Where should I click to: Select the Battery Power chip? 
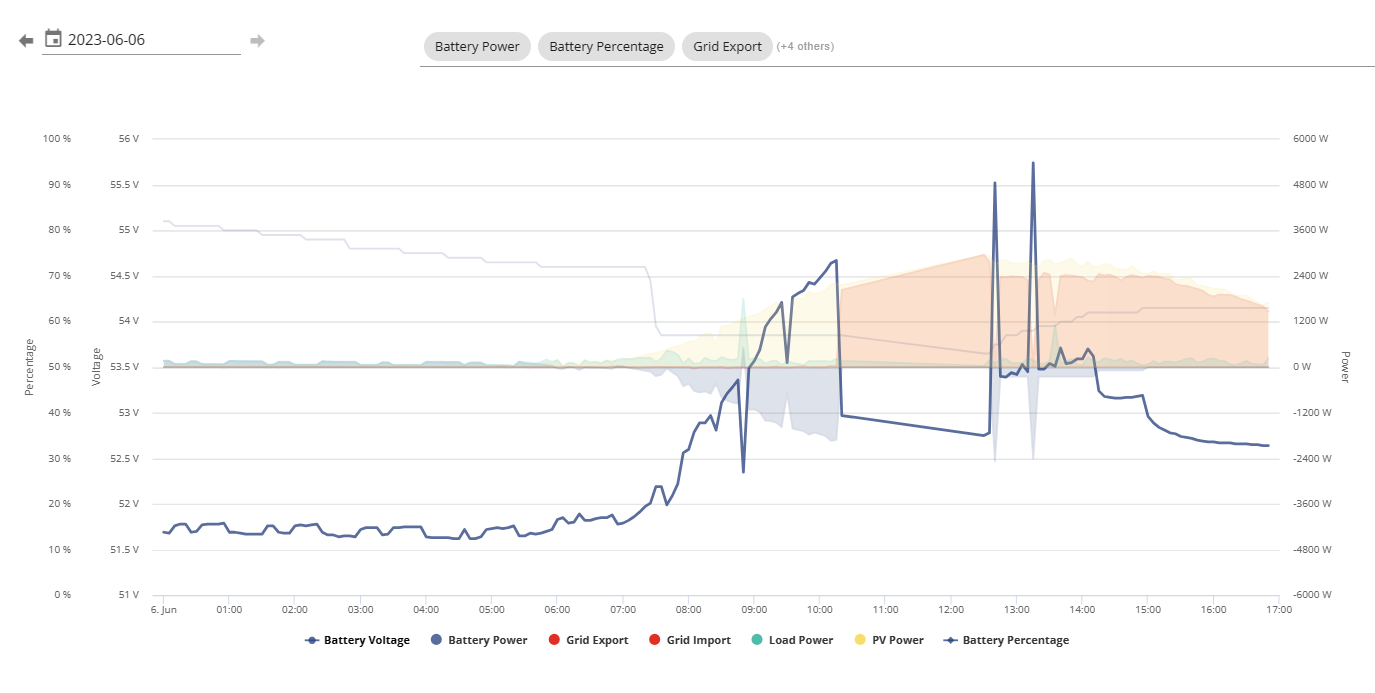click(477, 46)
